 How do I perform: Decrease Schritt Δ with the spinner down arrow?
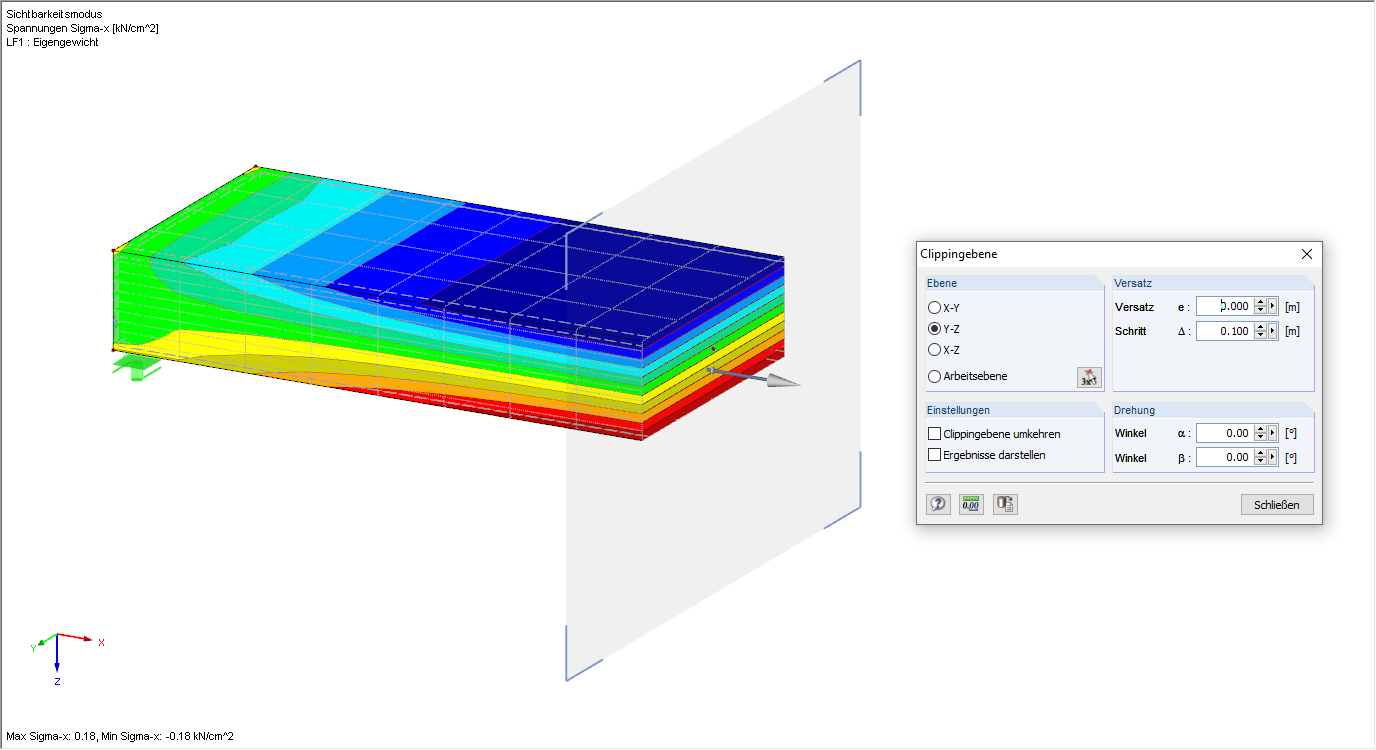click(1260, 335)
